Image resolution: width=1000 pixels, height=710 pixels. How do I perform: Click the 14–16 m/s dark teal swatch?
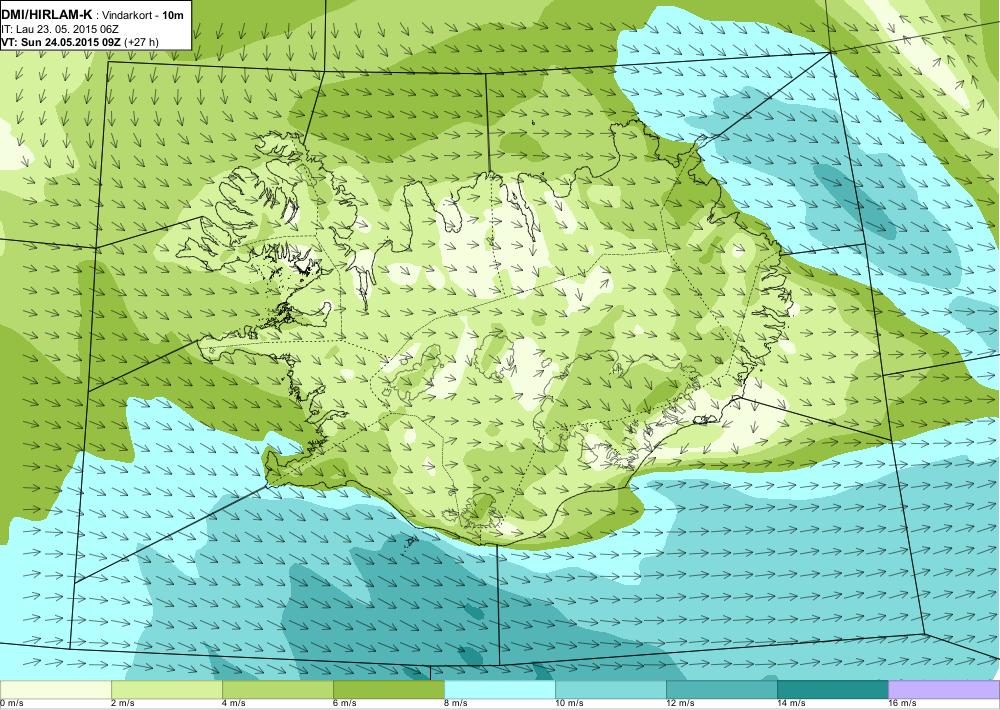pyautogui.click(x=832, y=690)
